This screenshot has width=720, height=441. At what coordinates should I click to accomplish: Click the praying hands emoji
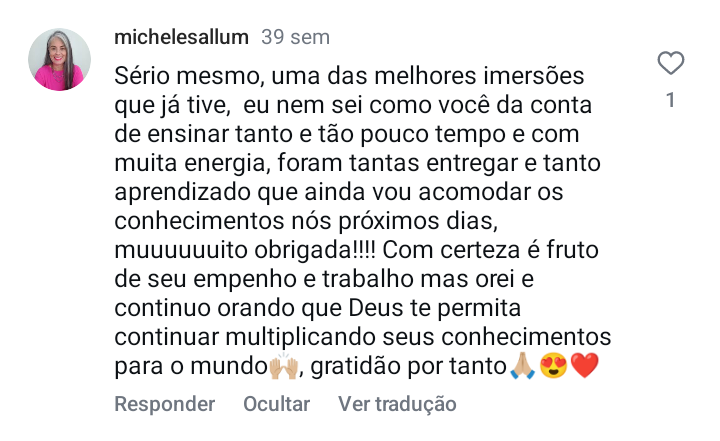pyautogui.click(x=522, y=367)
